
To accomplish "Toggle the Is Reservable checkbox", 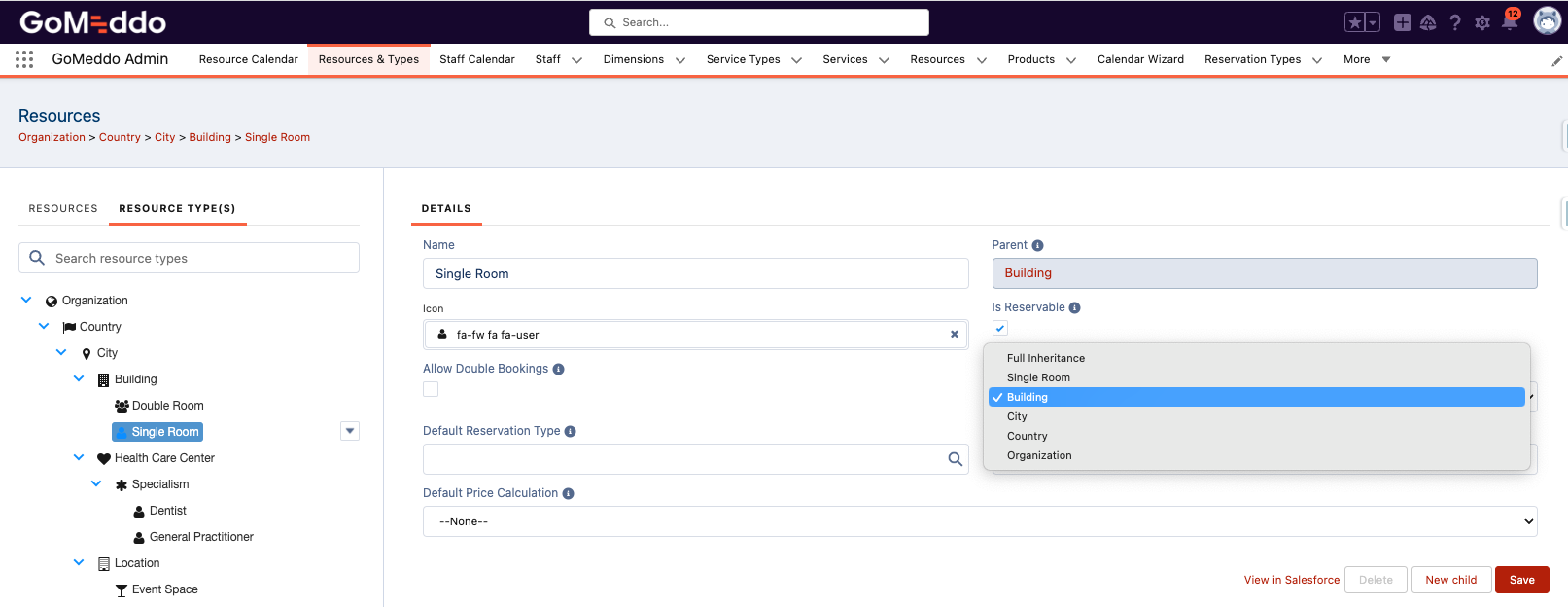I will point(1000,329).
